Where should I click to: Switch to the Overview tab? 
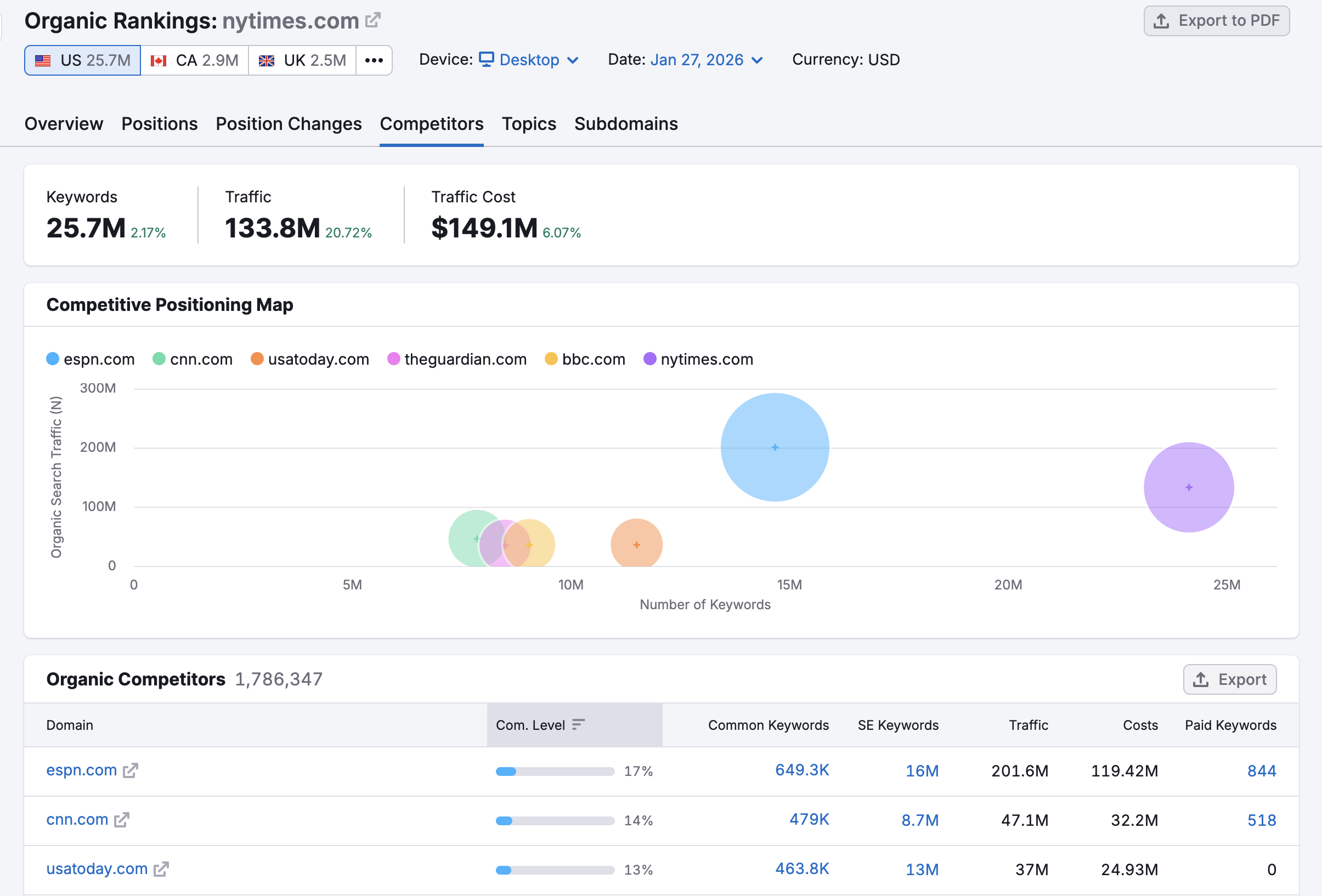point(63,123)
